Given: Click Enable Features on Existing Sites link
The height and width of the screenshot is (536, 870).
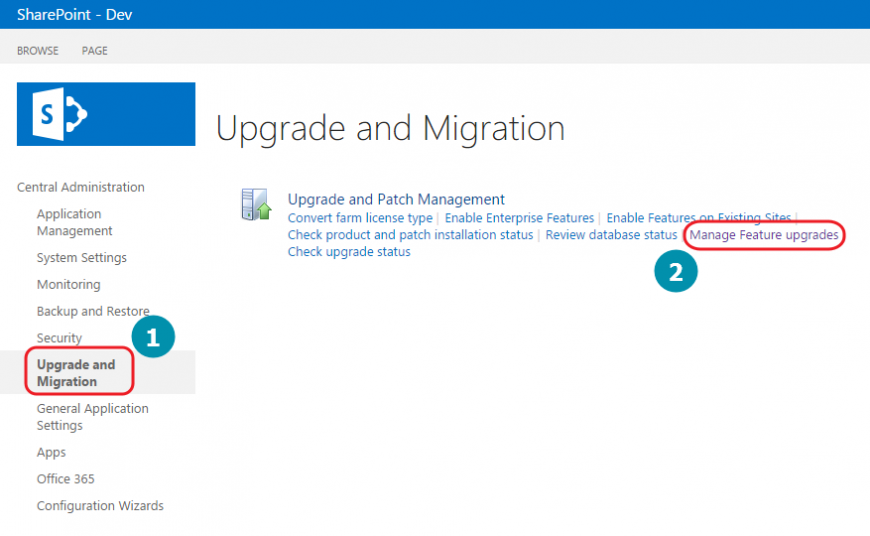Looking at the screenshot, I should (699, 218).
